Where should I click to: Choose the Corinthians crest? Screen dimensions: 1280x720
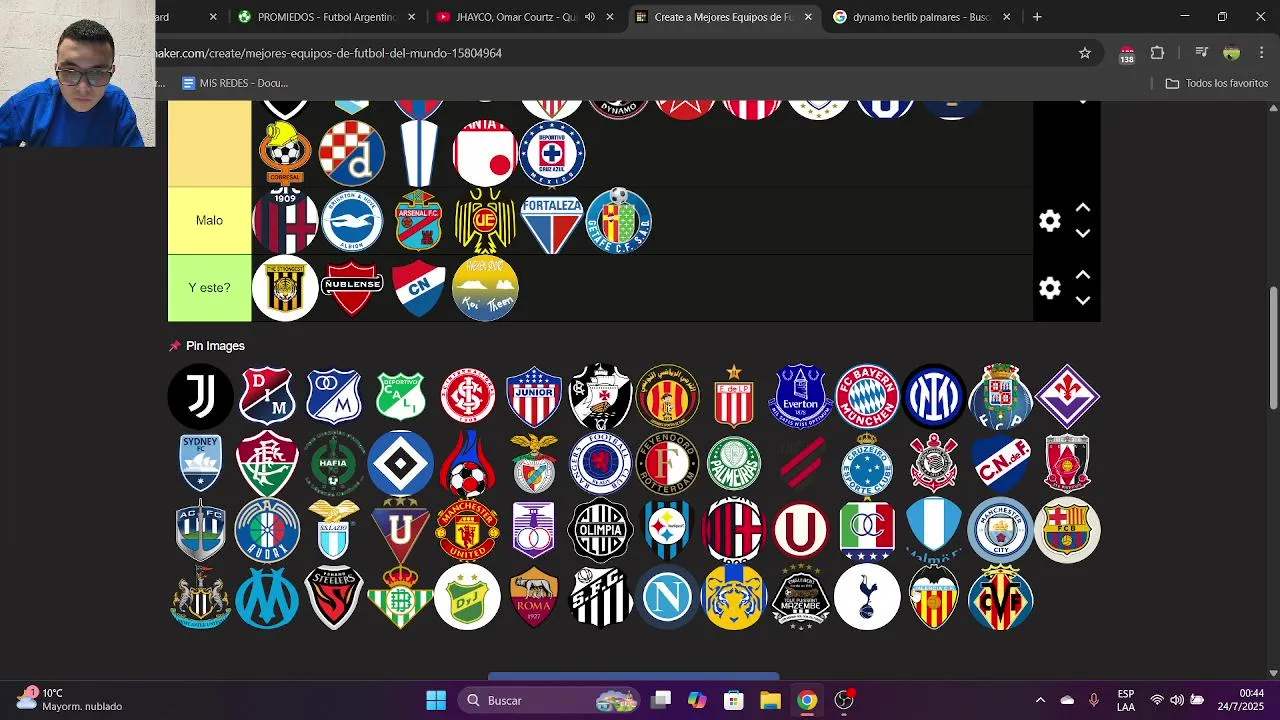(x=934, y=463)
